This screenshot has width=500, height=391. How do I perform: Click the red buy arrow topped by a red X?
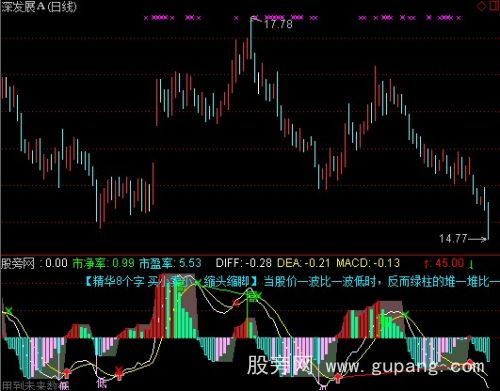119,373
